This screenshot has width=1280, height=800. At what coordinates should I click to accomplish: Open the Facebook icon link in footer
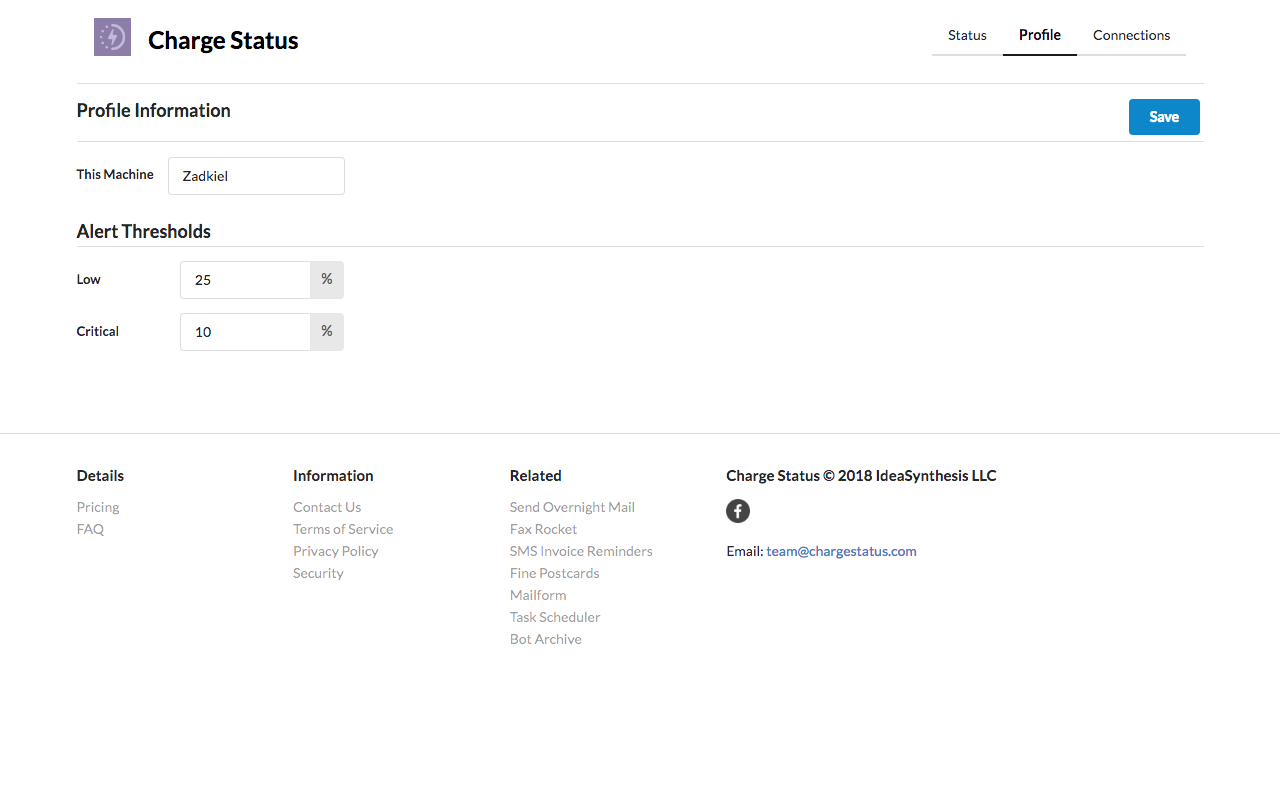coord(738,511)
